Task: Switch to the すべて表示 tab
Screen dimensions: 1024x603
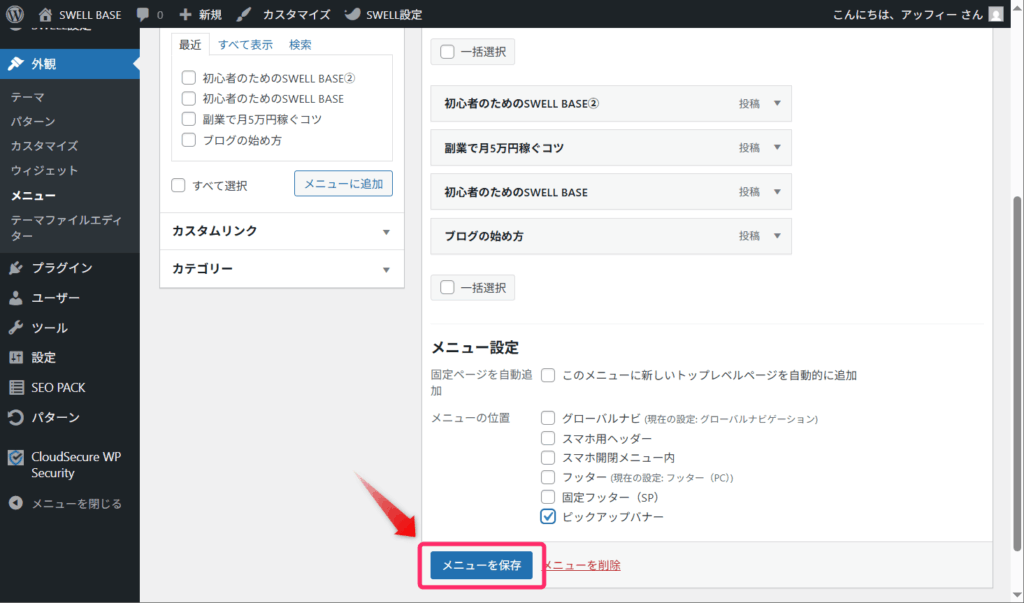Action: click(x=246, y=44)
